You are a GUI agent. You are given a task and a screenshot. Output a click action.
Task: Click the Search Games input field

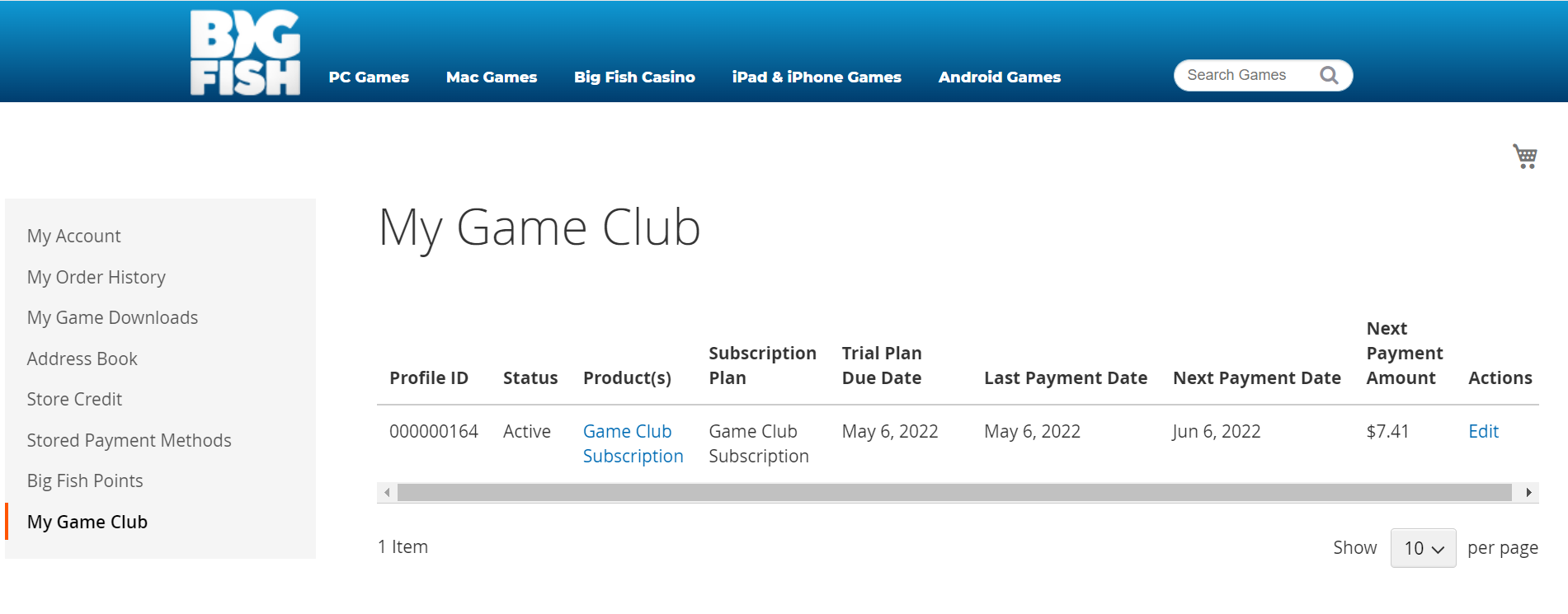pyautogui.click(x=1245, y=76)
